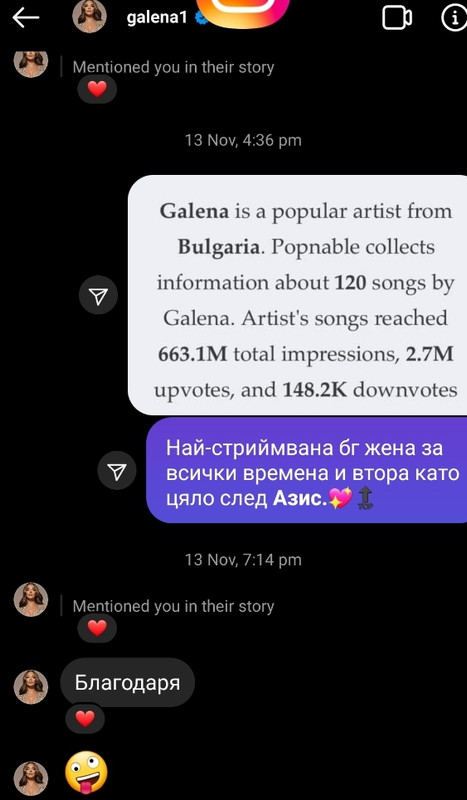Start a video call with galena1
This screenshot has height=800, width=467.
click(397, 18)
